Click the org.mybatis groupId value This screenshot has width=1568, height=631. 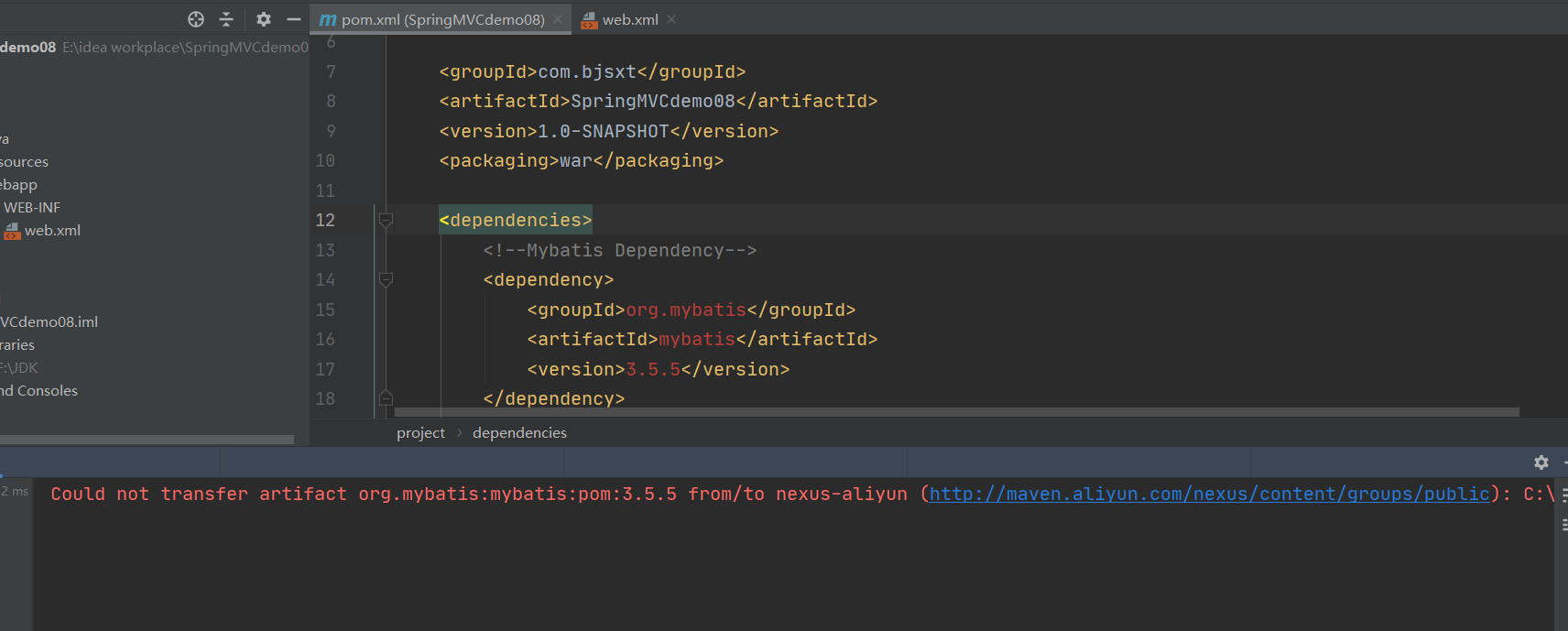[686, 310]
